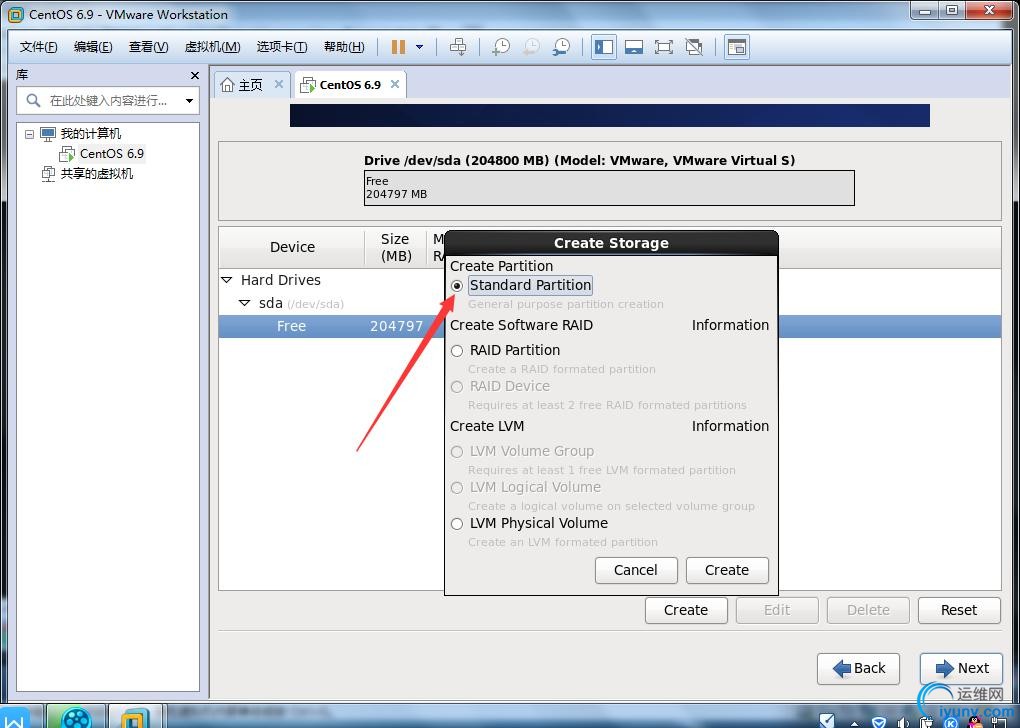This screenshot has height=728, width=1020.
Task: Select 我的计算机 in the library tree
Action: (x=90, y=134)
